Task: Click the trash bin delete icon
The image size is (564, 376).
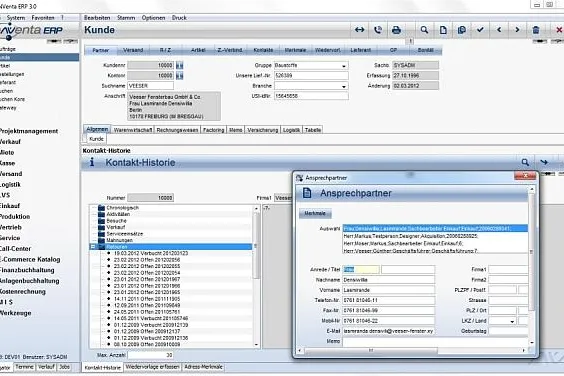Action: (536, 30)
